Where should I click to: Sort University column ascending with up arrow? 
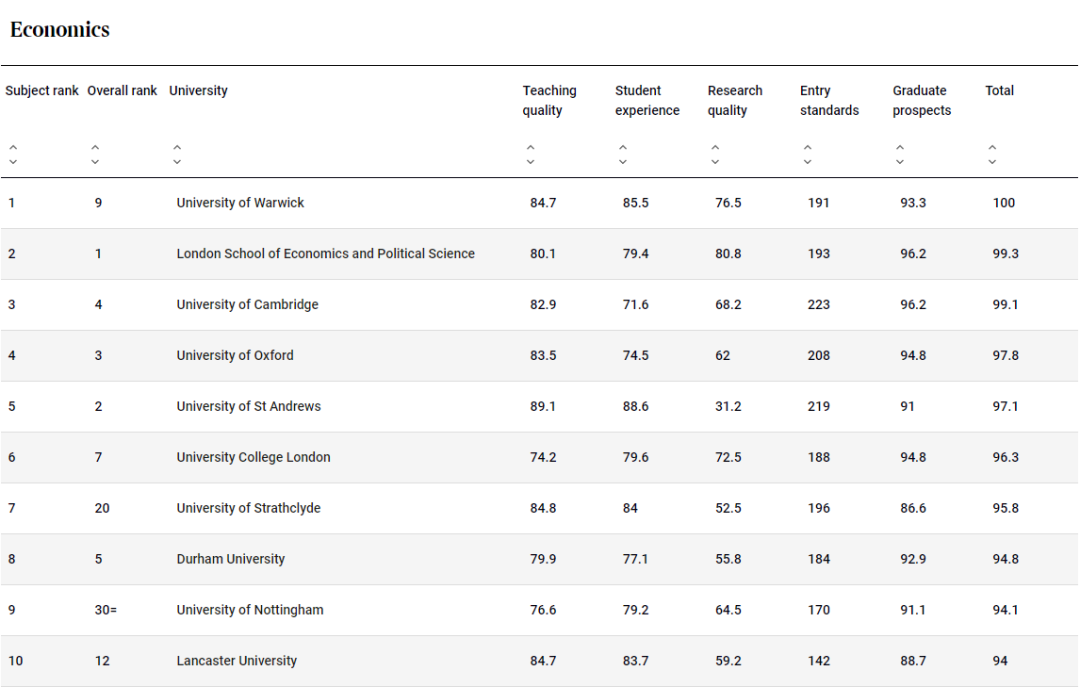[177, 148]
